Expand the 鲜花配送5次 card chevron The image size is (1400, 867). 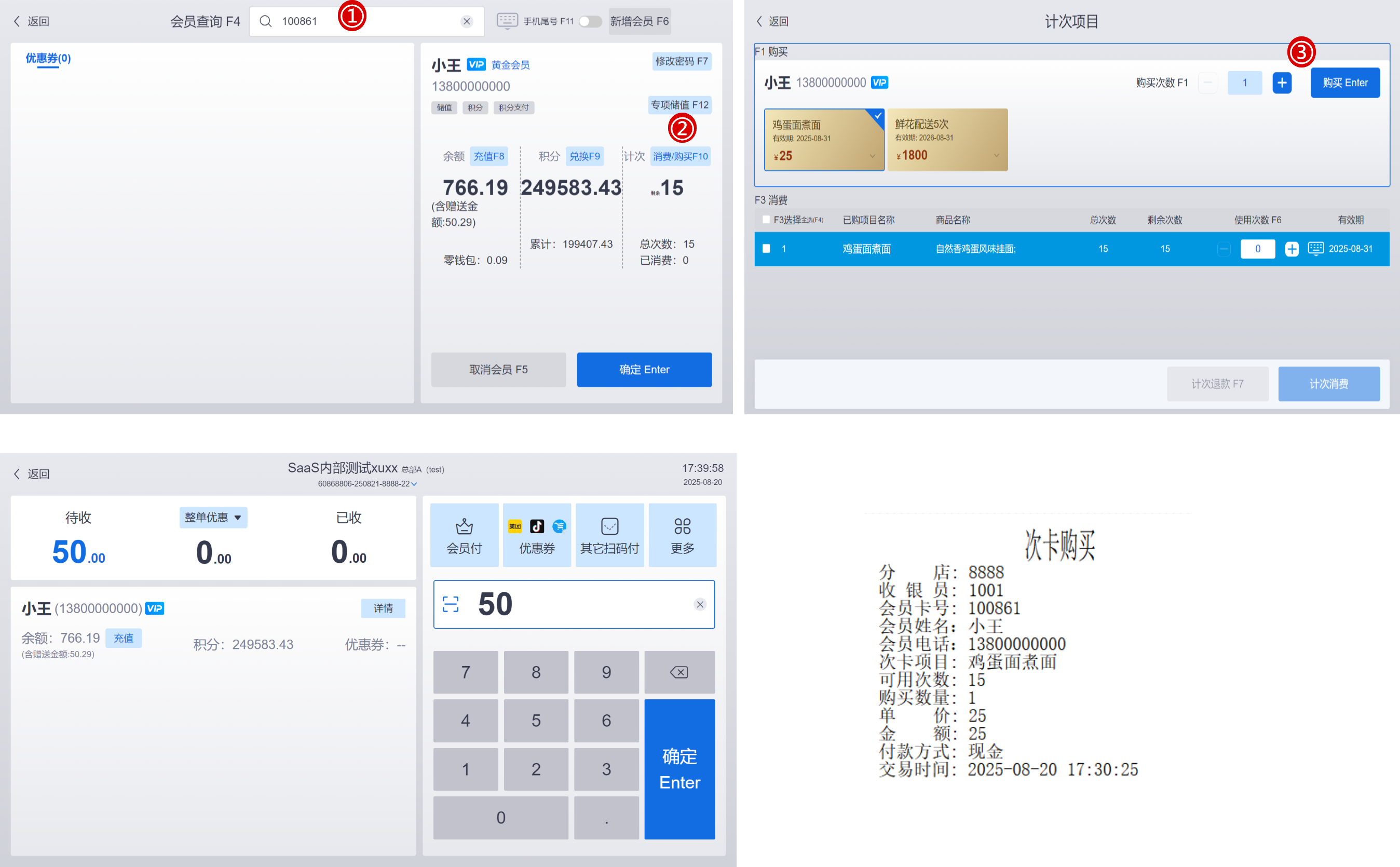coord(996,155)
